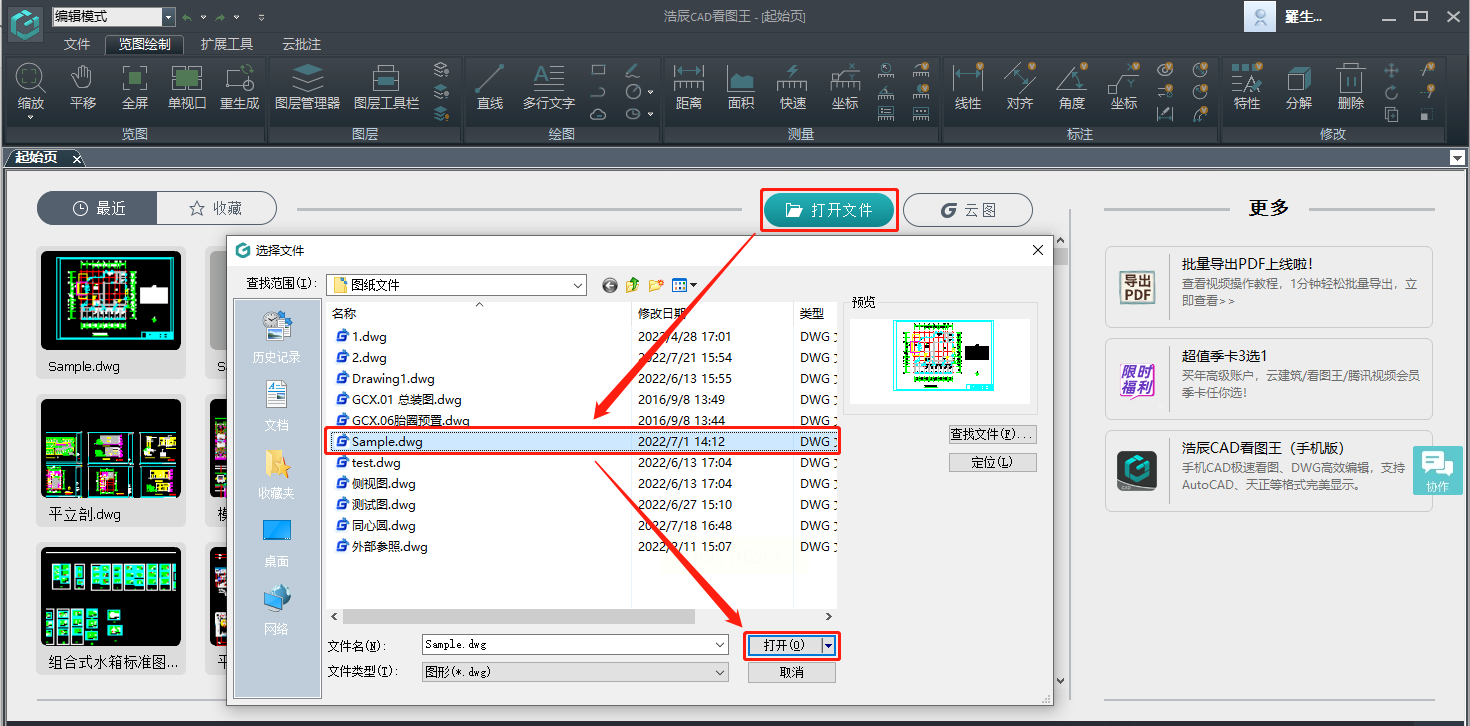Switch to 全屏 fullscreen view
1470x726 pixels.
[x=135, y=86]
